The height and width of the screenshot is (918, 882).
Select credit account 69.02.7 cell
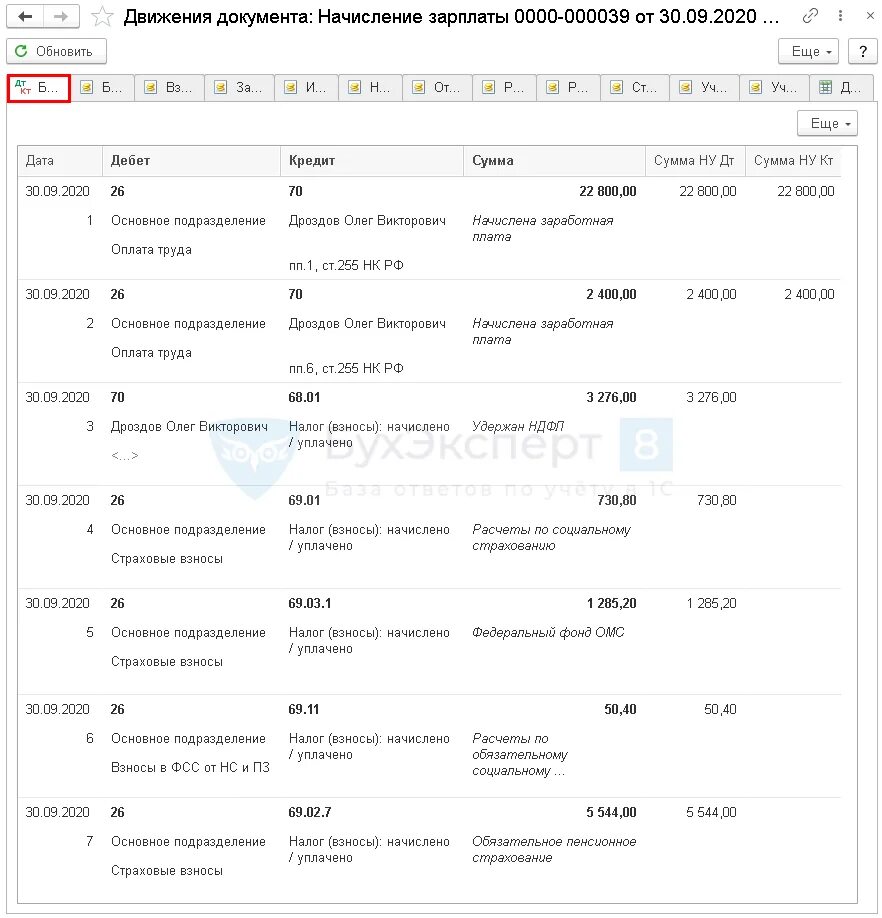(310, 813)
